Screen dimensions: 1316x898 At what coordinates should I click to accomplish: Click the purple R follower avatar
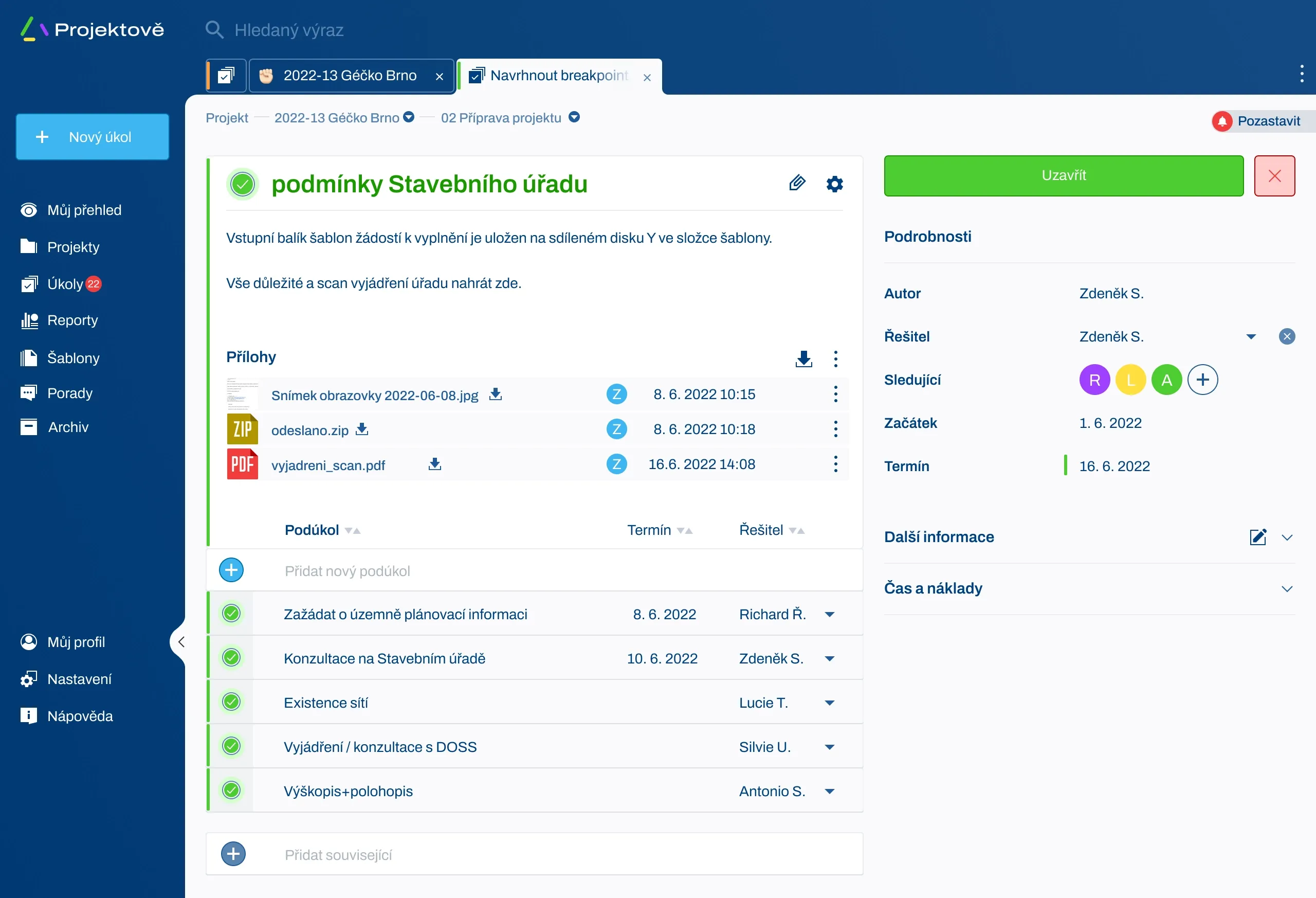[x=1094, y=380]
